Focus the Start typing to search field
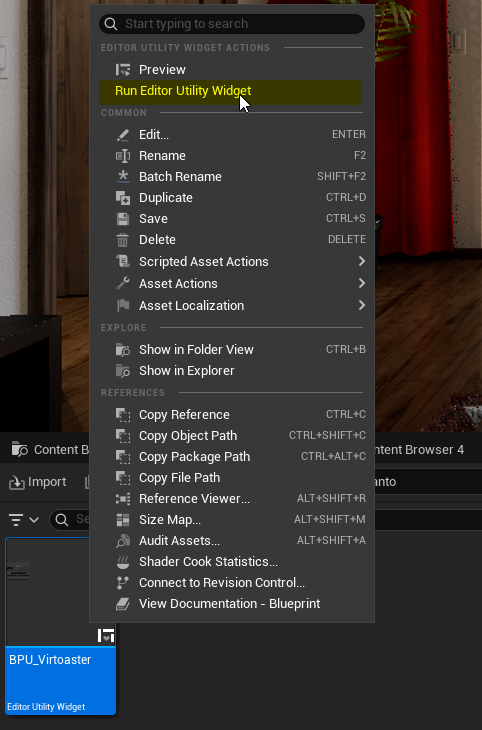 232,24
